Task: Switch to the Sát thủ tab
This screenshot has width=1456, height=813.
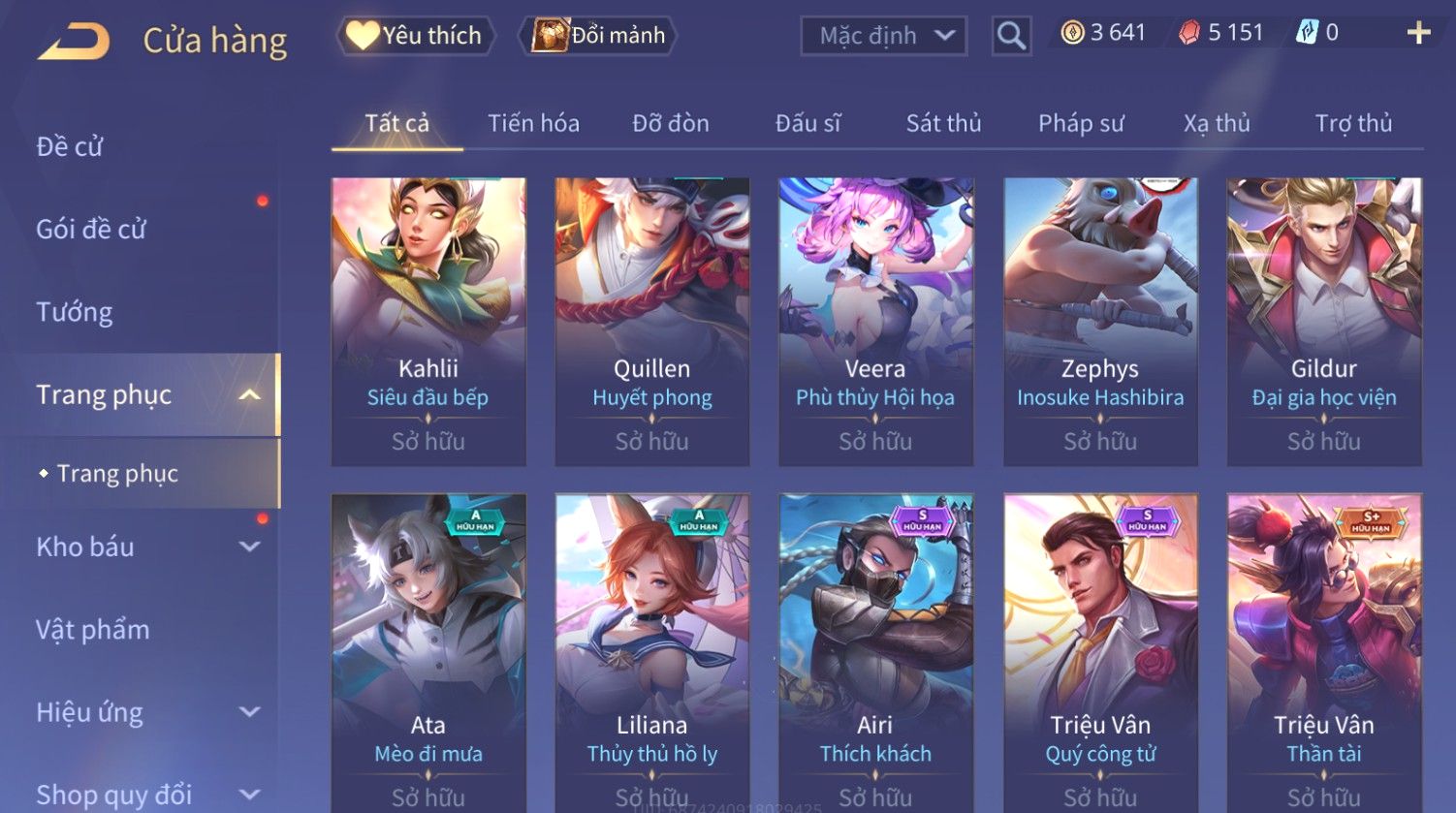Action: pos(943,123)
